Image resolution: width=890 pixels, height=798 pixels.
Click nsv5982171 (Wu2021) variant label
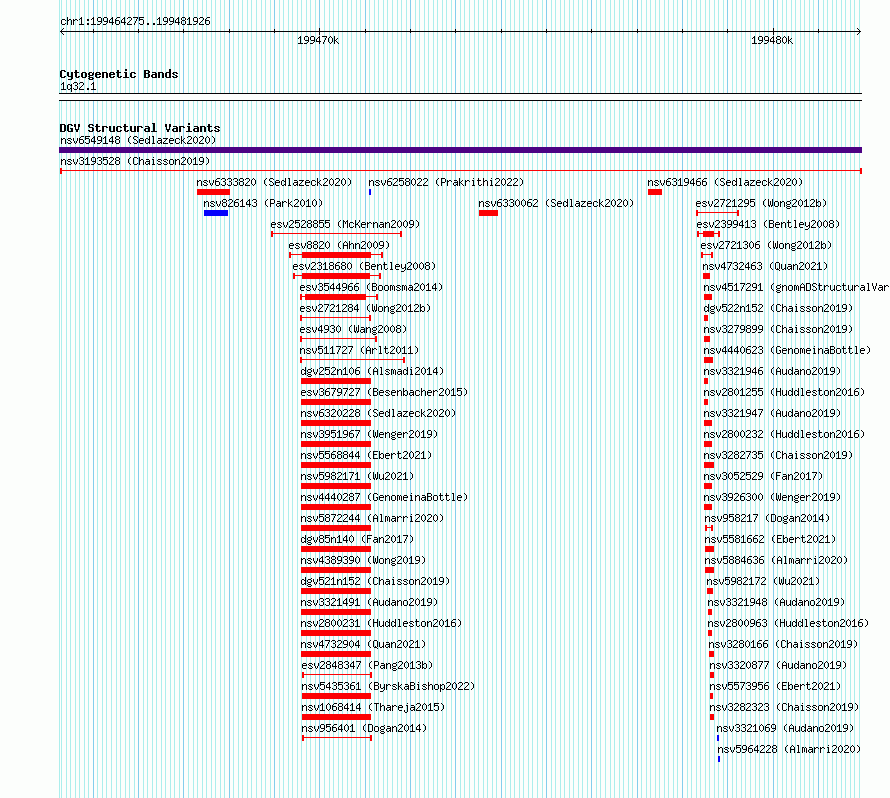357,476
